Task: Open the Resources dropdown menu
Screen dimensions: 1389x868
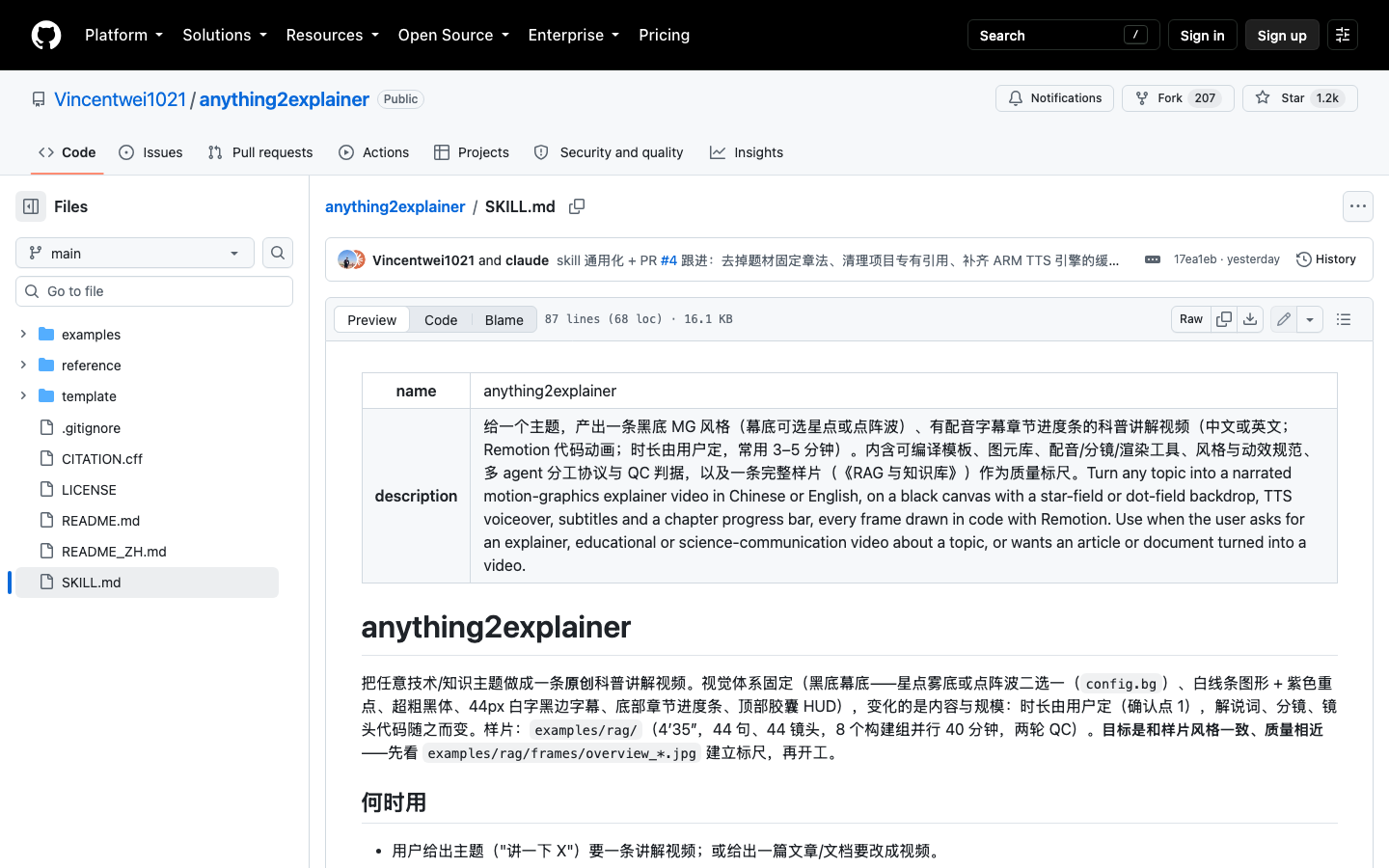Action: (x=332, y=35)
